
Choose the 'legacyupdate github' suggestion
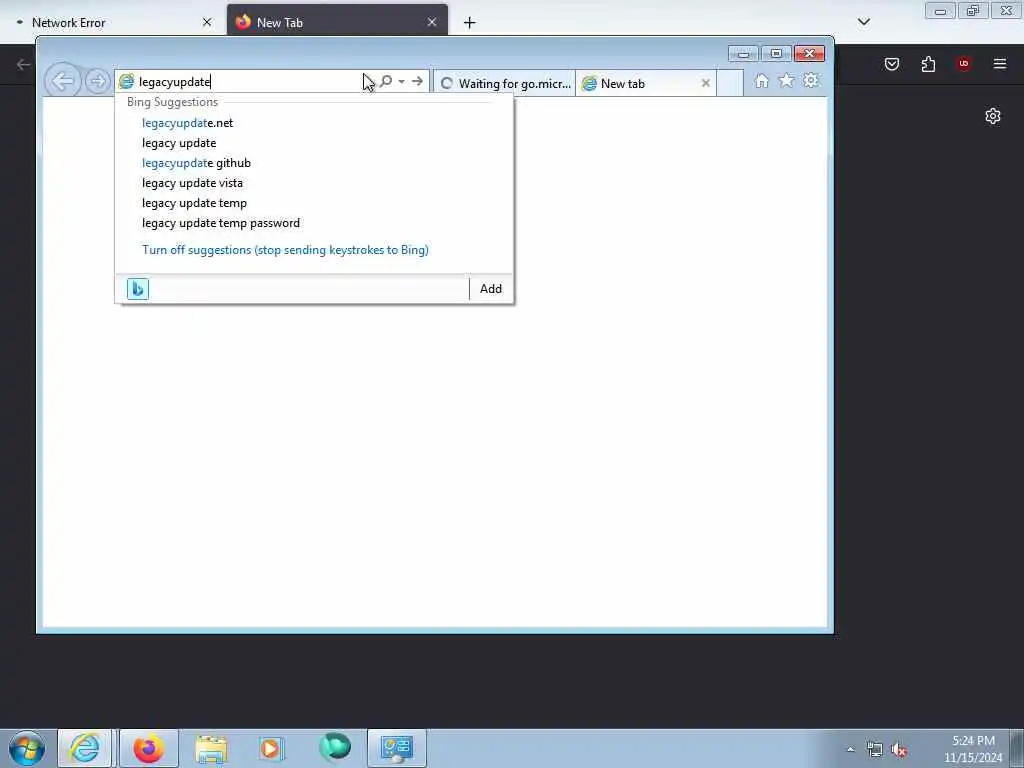[196, 163]
